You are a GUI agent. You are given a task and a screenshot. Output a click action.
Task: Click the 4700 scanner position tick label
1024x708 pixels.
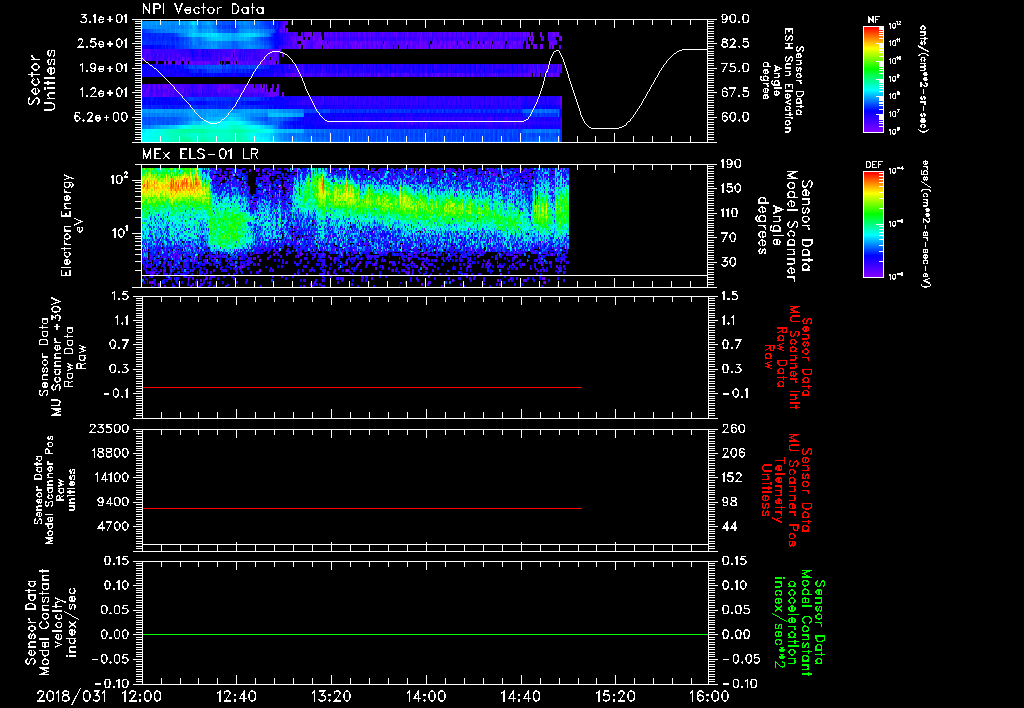[x=114, y=526]
